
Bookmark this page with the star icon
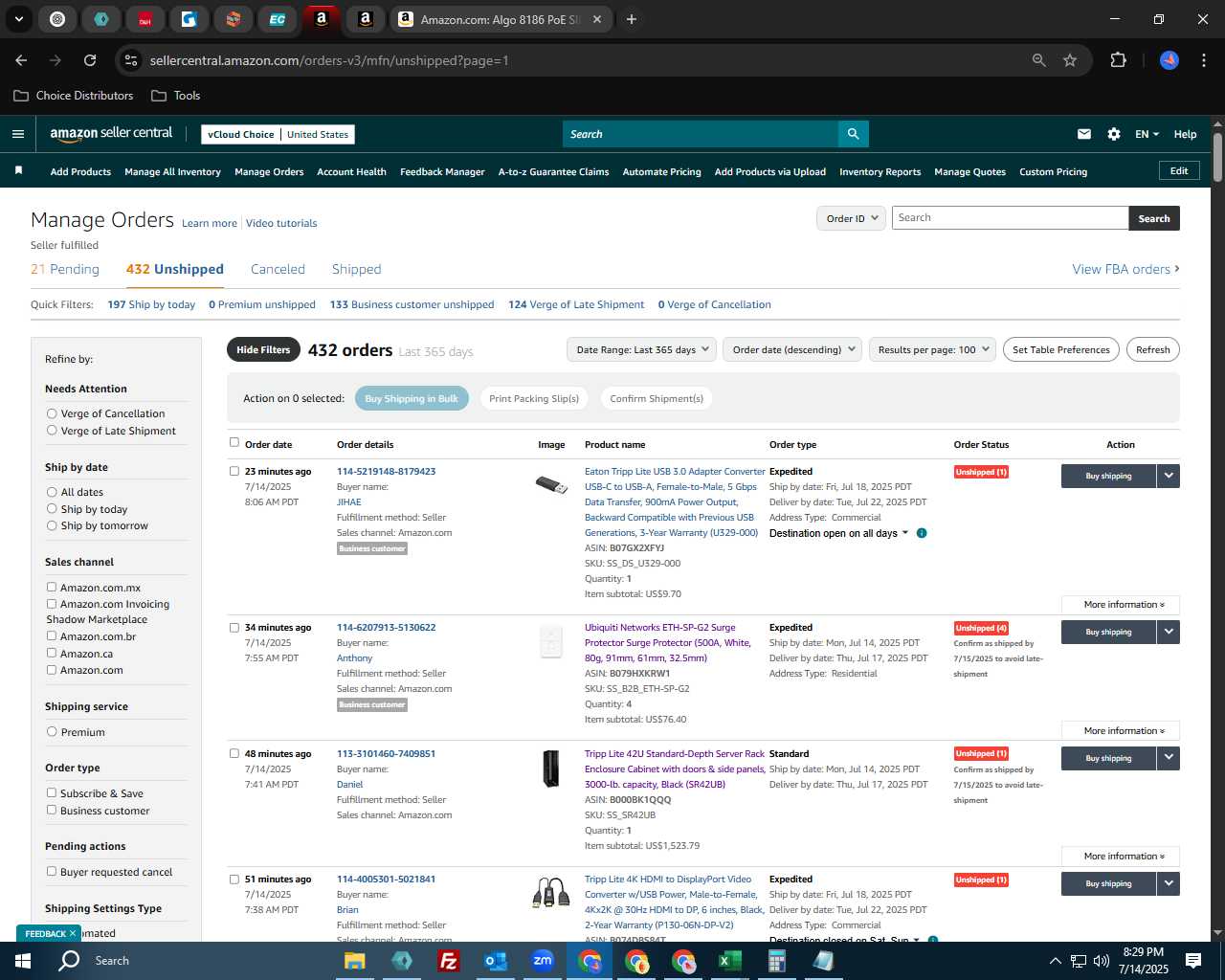(x=1070, y=60)
